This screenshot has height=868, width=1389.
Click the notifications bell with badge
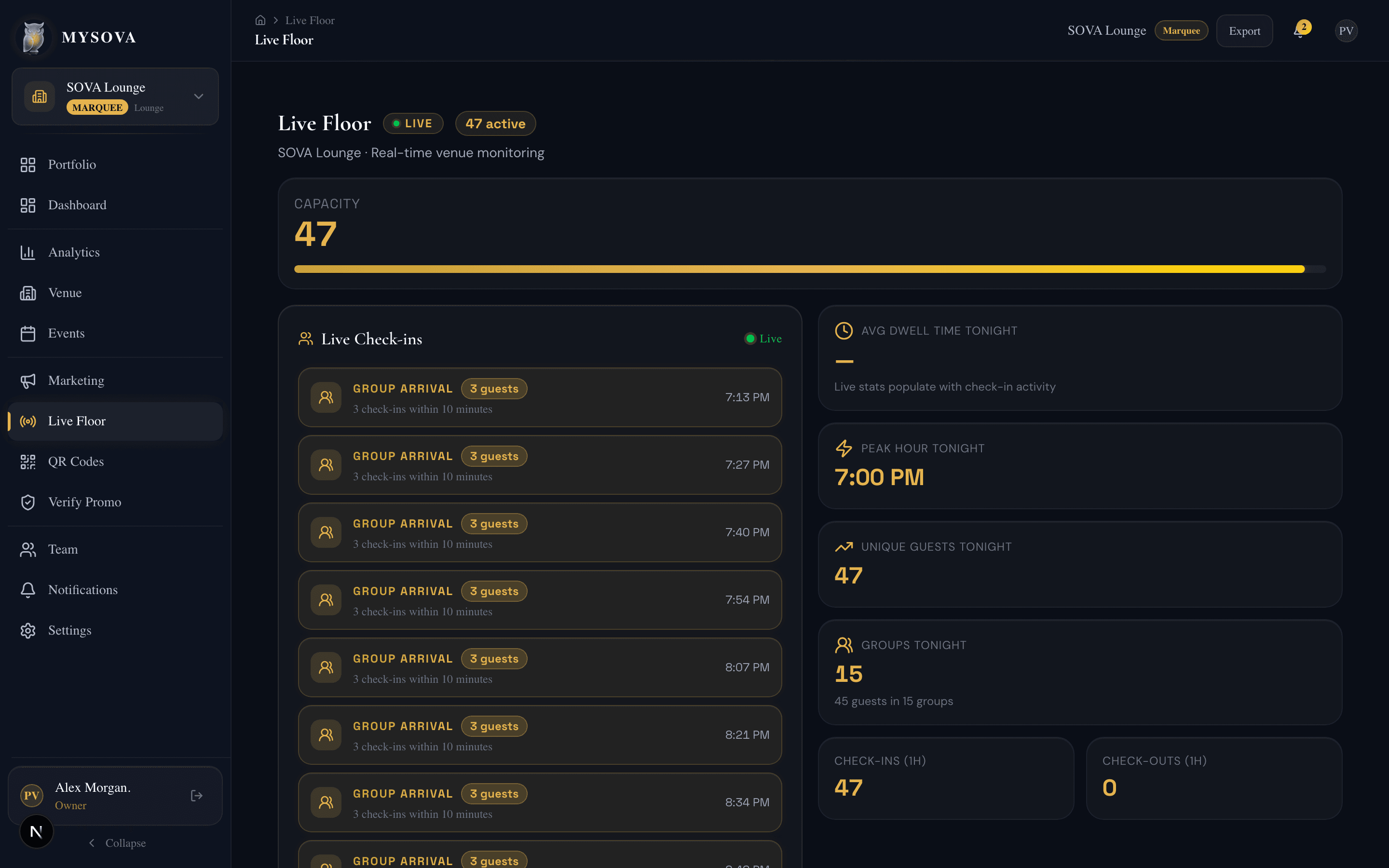pyautogui.click(x=1298, y=30)
